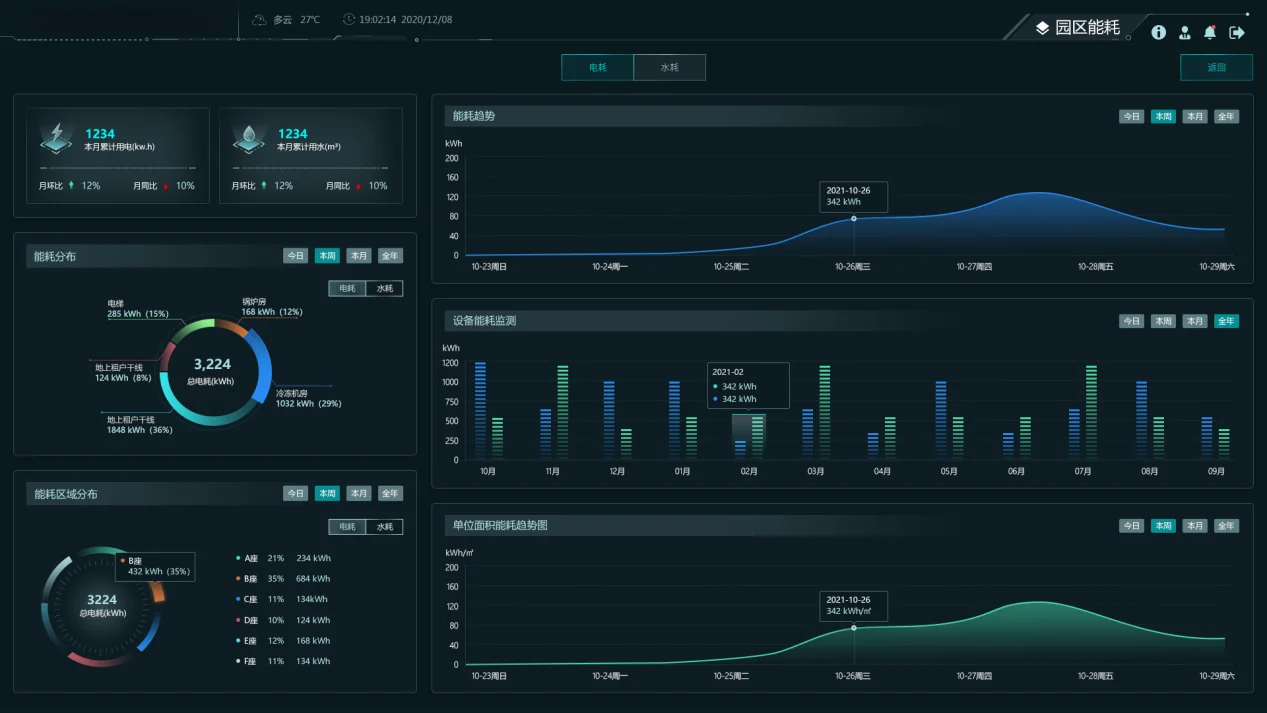The width and height of the screenshot is (1267, 713).
Task: Toggle 电耗 in 能耗区域分布 panel
Action: (347, 527)
